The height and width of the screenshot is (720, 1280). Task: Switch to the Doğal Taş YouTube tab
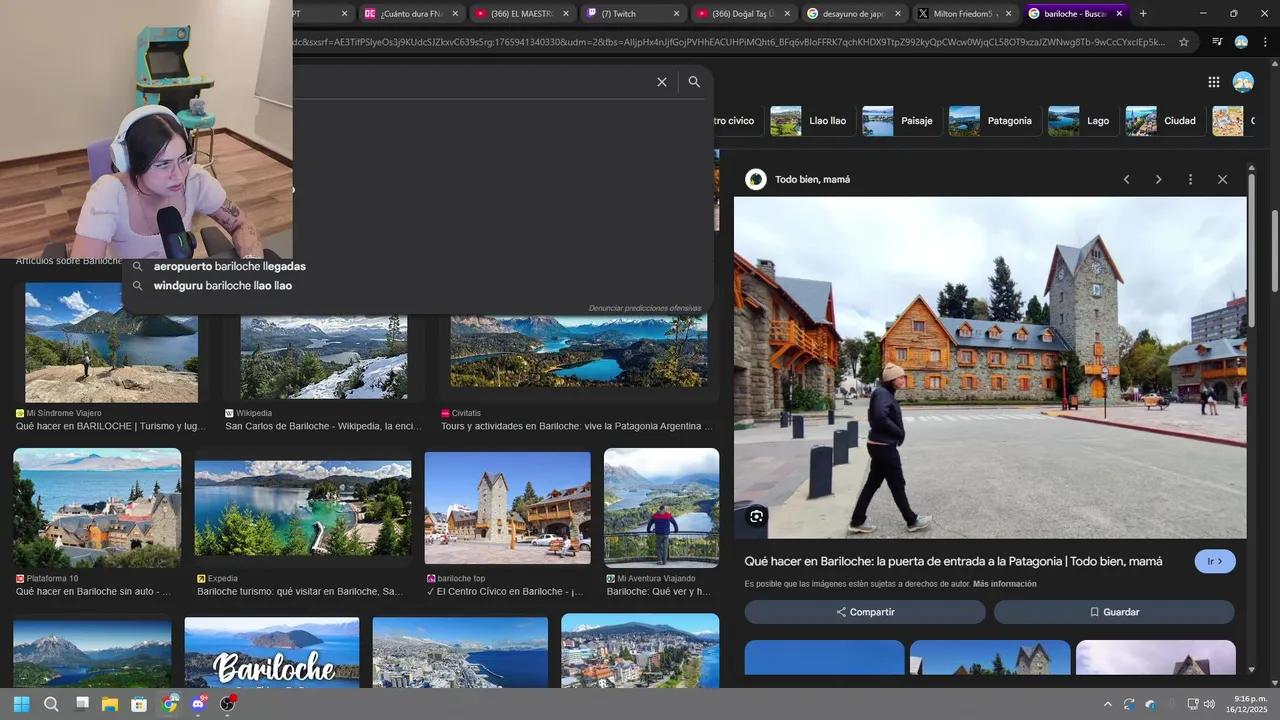[745, 13]
